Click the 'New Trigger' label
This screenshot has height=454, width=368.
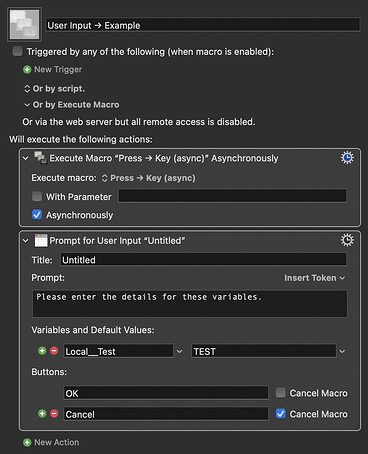tap(58, 70)
